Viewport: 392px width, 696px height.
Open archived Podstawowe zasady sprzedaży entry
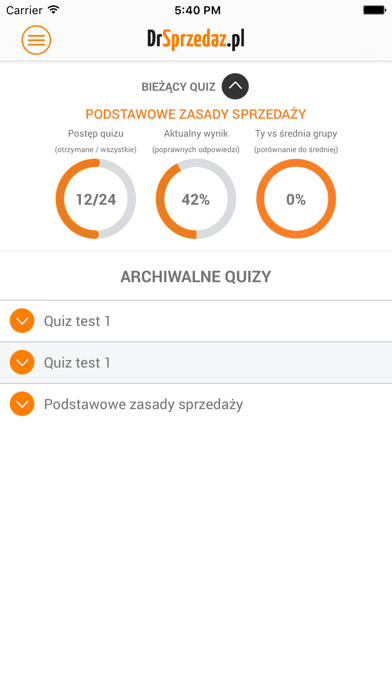196,404
